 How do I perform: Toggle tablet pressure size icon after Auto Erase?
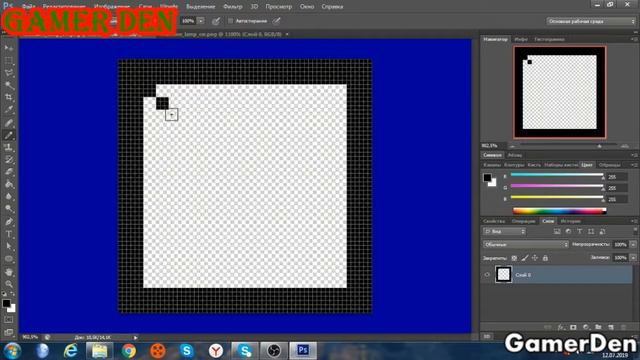[x=277, y=21]
